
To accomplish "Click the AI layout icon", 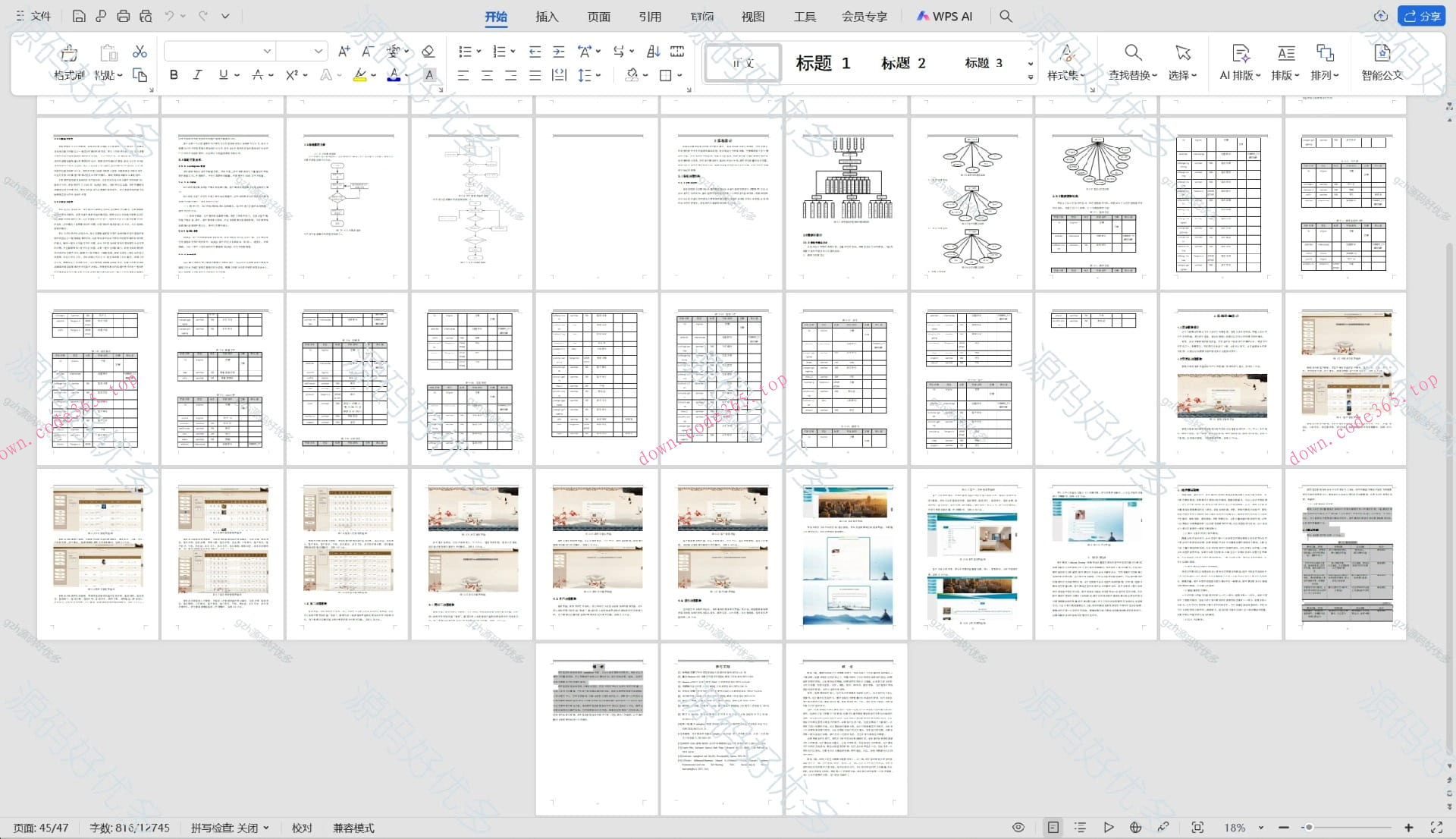I will click(1240, 53).
